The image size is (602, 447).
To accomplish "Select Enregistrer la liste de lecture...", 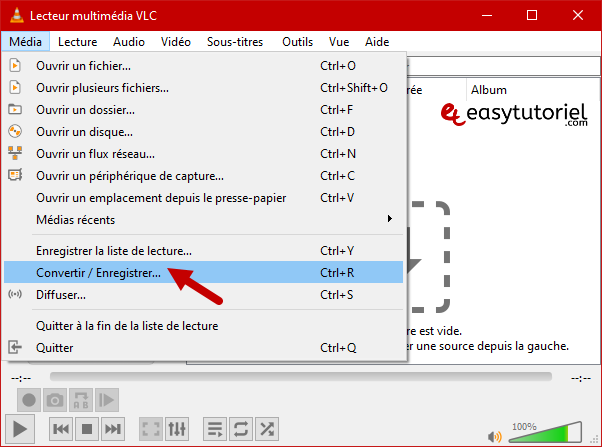I will [x=203, y=251].
